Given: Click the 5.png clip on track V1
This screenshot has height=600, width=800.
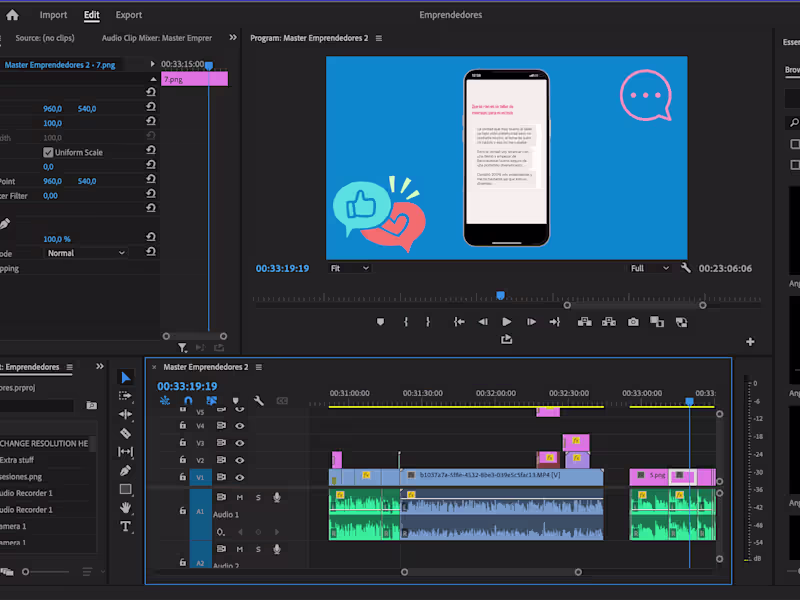Looking at the screenshot, I should [655, 477].
